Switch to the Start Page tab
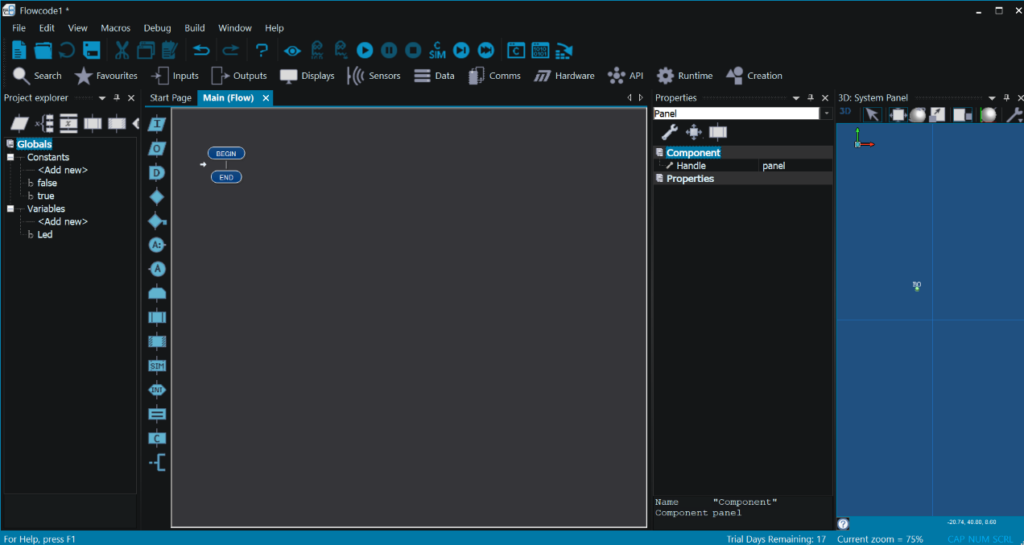This screenshot has width=1024, height=545. tap(170, 98)
